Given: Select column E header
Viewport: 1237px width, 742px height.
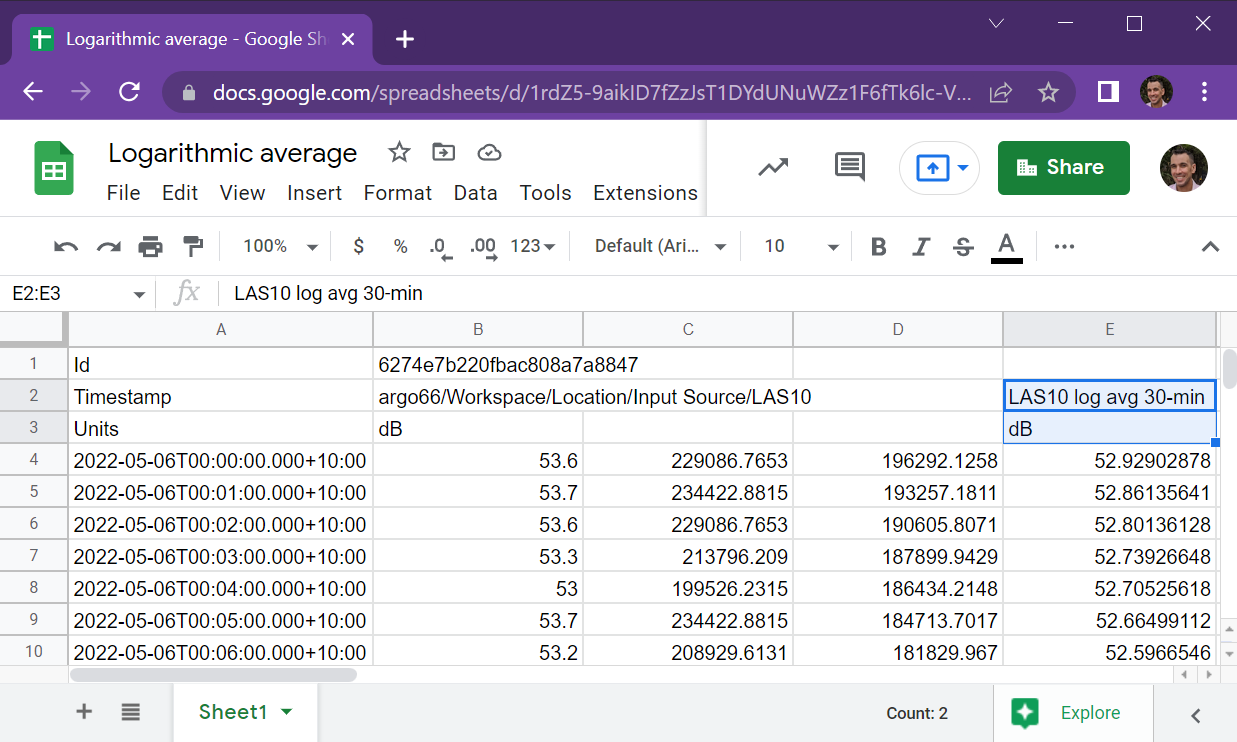Looking at the screenshot, I should (x=1109, y=329).
